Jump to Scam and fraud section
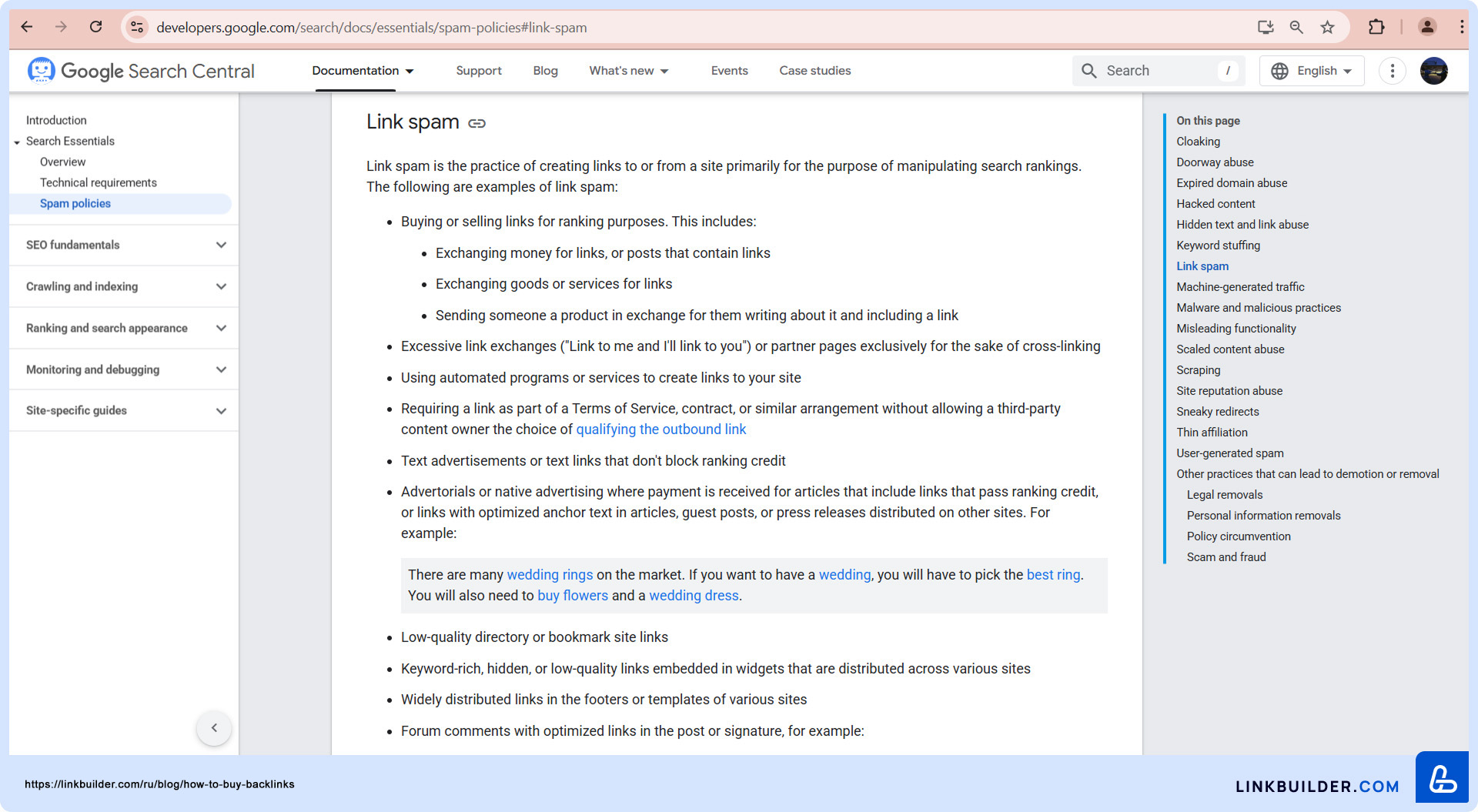 coord(1226,557)
